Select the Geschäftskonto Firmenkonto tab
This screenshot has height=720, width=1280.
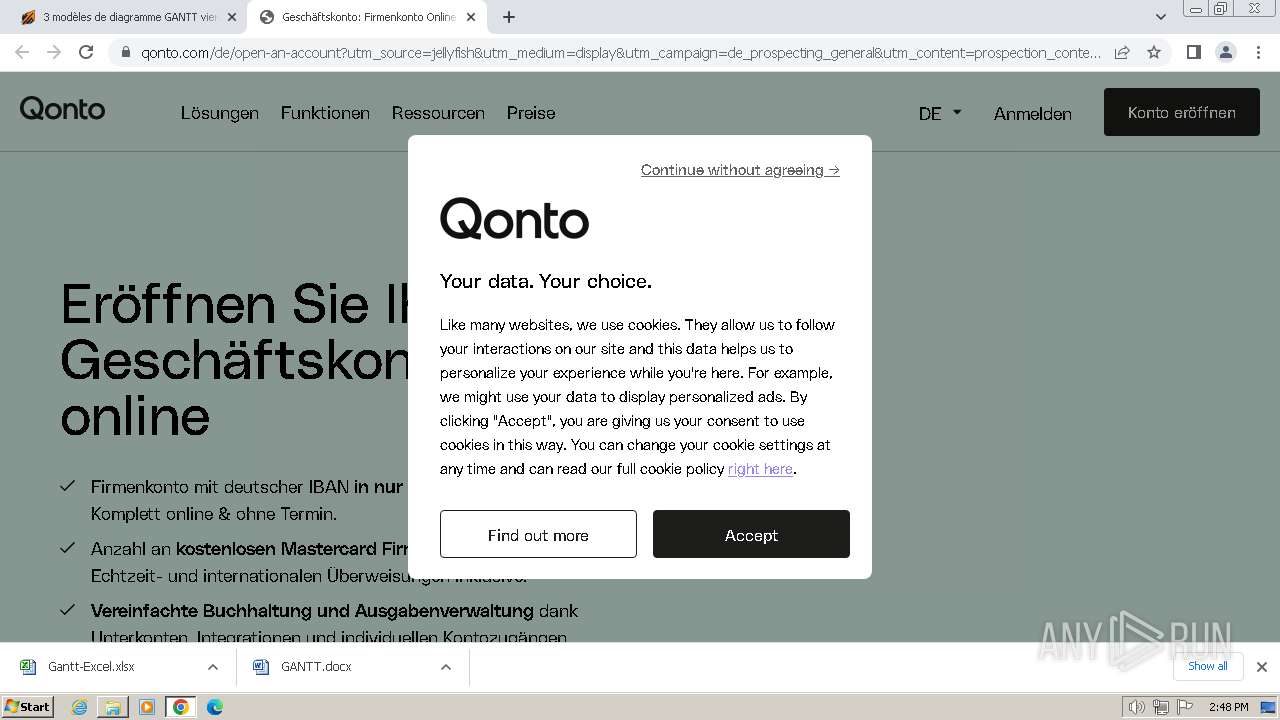366,17
